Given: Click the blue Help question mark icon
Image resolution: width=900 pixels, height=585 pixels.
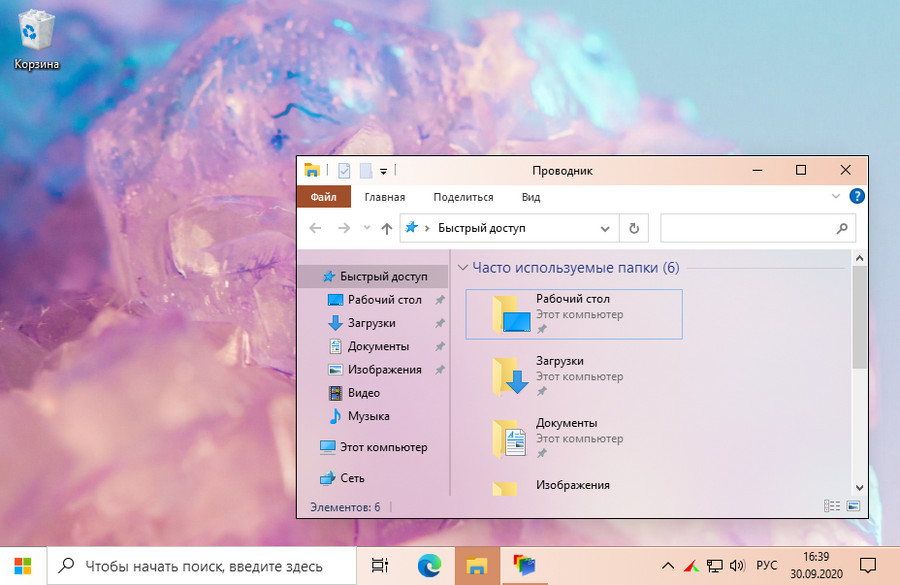Looking at the screenshot, I should [856, 196].
